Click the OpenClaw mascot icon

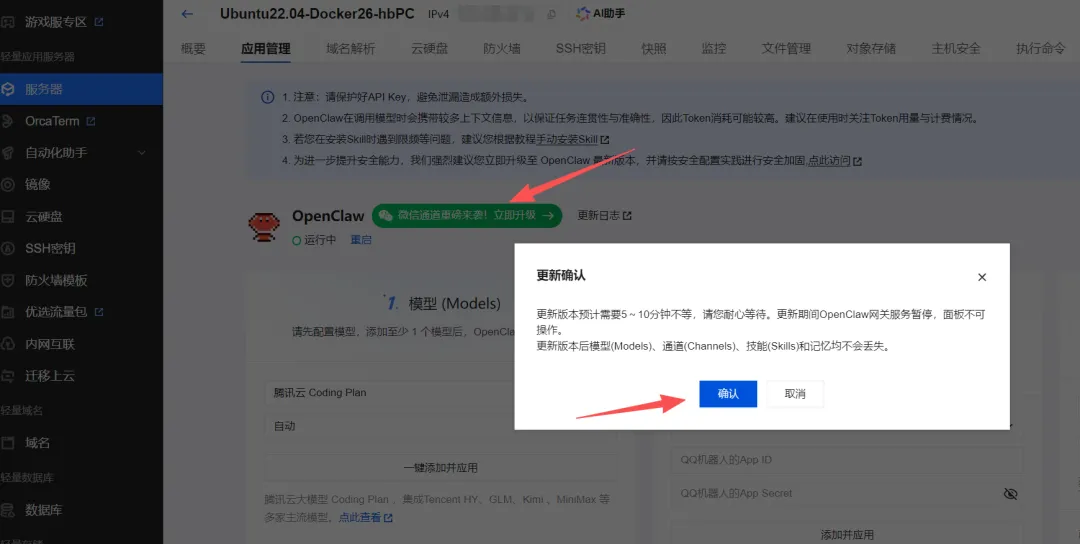tap(264, 227)
